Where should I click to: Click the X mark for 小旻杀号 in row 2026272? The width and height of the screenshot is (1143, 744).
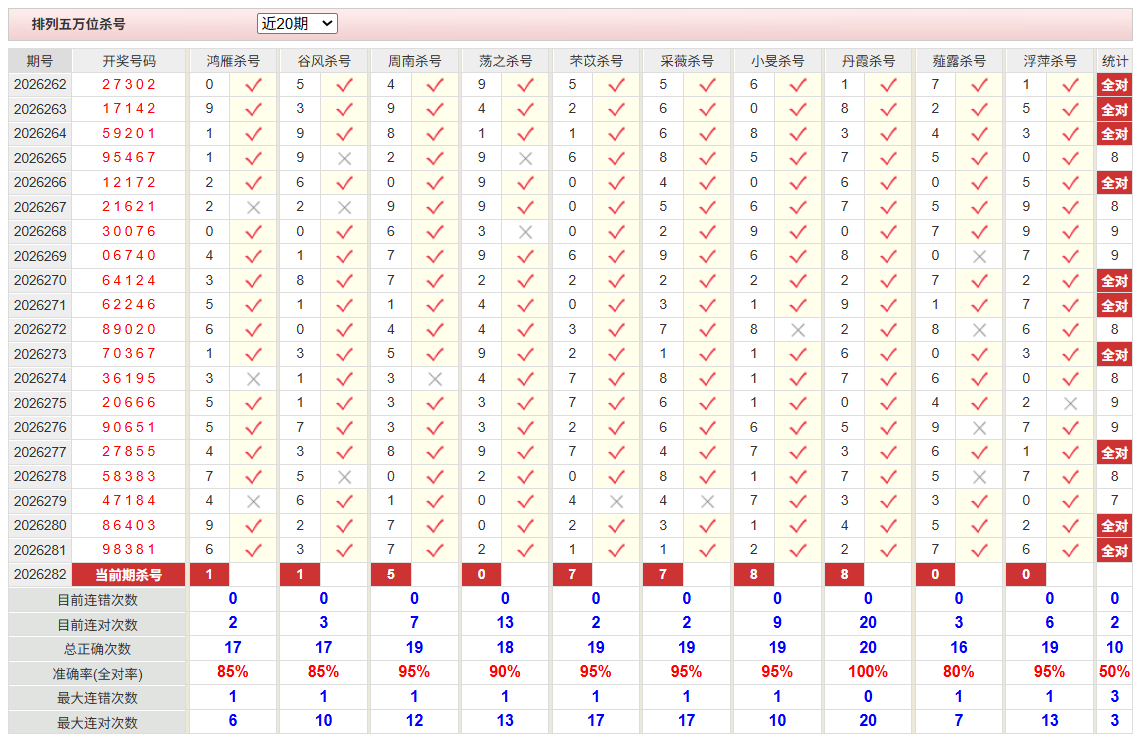(x=798, y=330)
